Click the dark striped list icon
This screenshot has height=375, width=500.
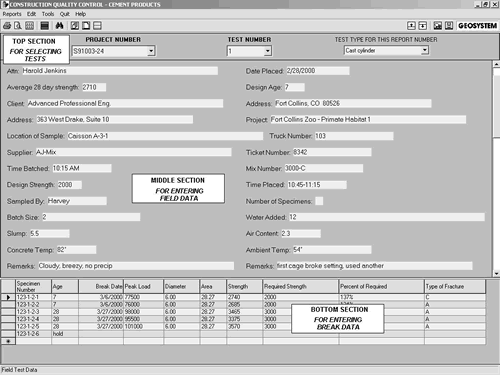[x=45, y=26]
